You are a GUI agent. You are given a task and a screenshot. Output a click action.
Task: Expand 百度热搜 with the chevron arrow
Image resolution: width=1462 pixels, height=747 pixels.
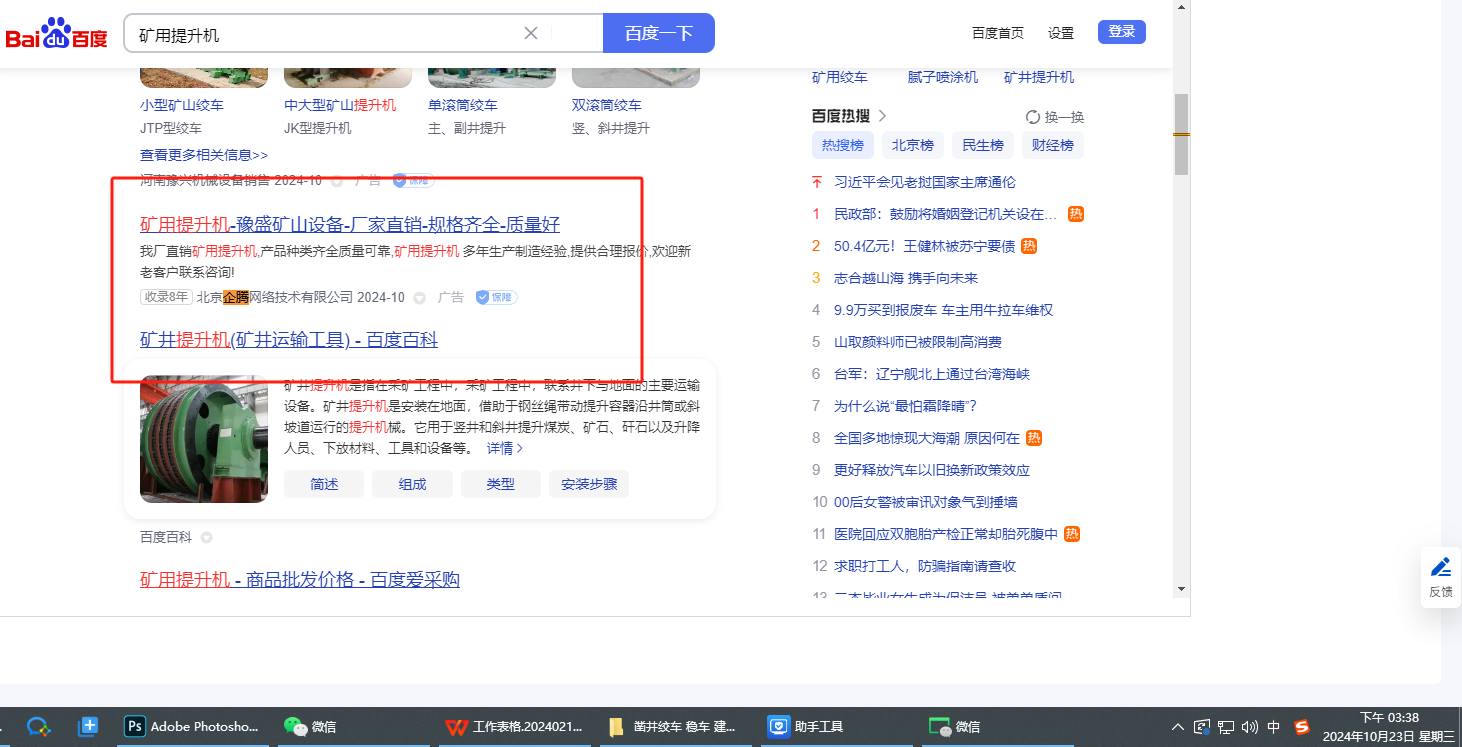[x=883, y=116]
